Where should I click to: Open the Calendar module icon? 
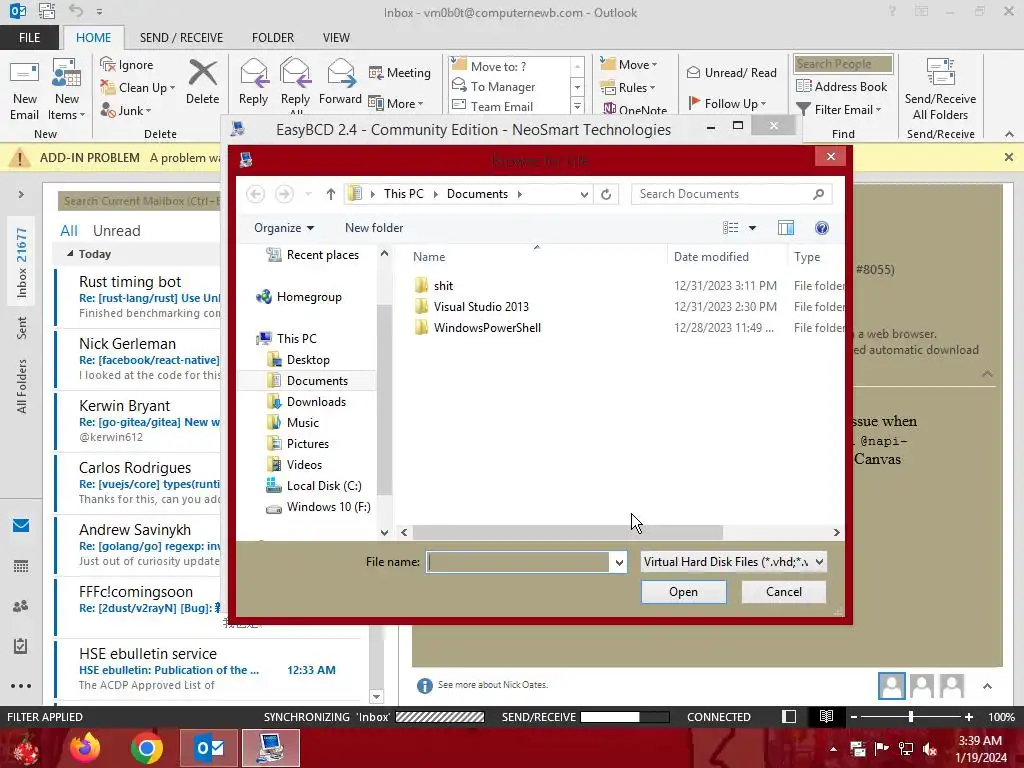(x=21, y=566)
